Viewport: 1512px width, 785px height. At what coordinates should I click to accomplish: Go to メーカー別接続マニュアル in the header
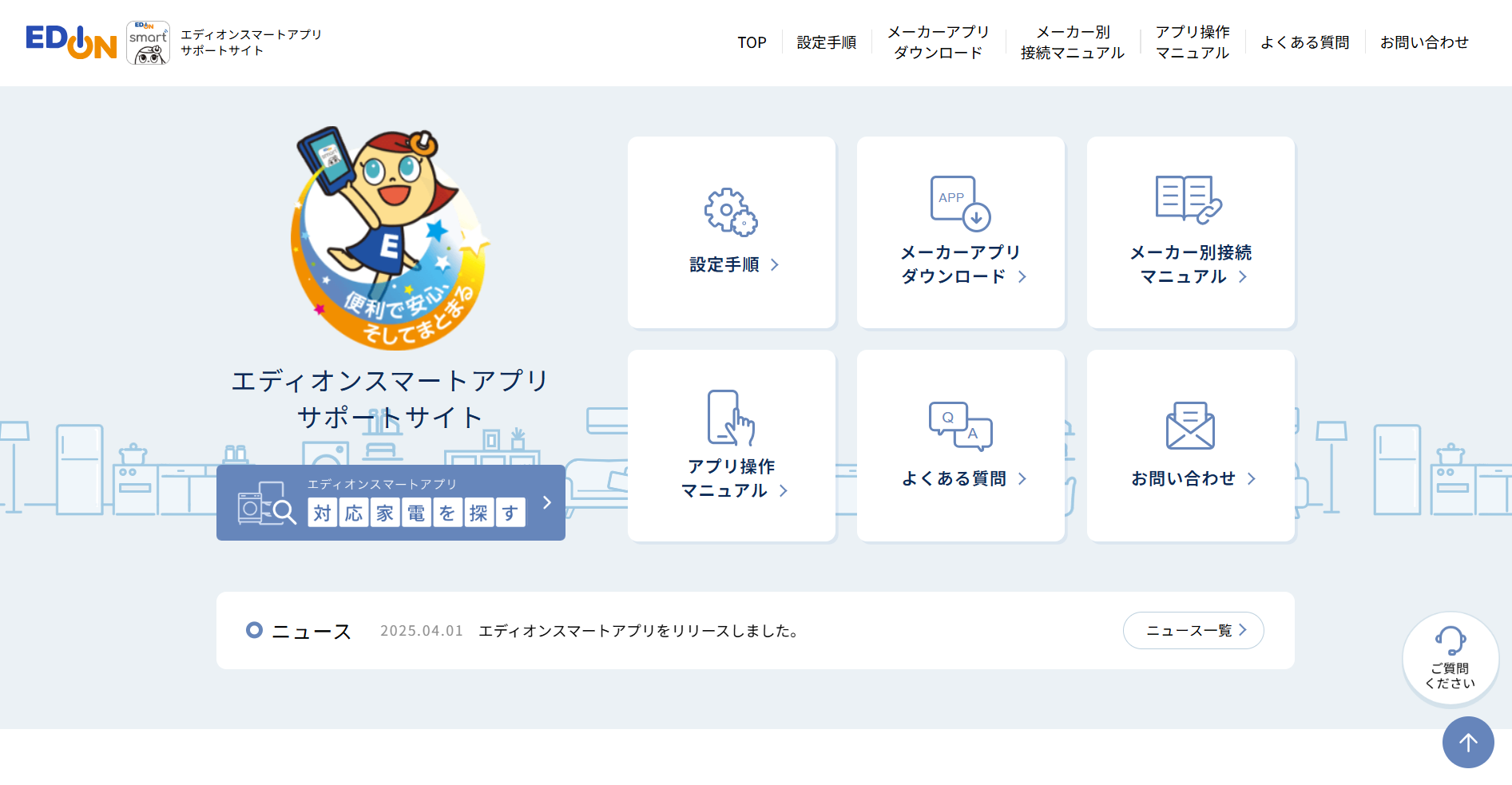click(1072, 43)
